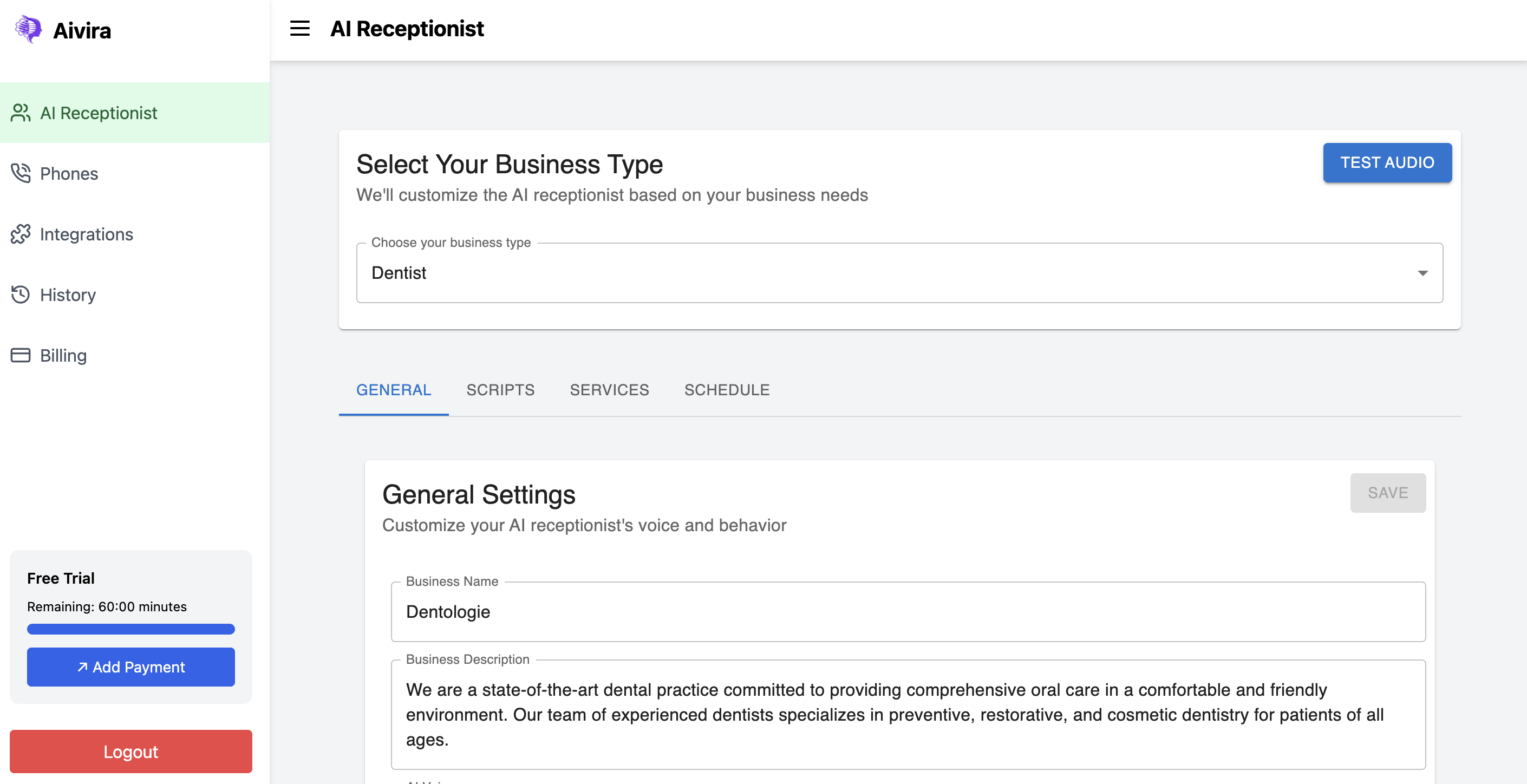1527x784 pixels.
Task: Go to the General tab
Action: point(393,390)
